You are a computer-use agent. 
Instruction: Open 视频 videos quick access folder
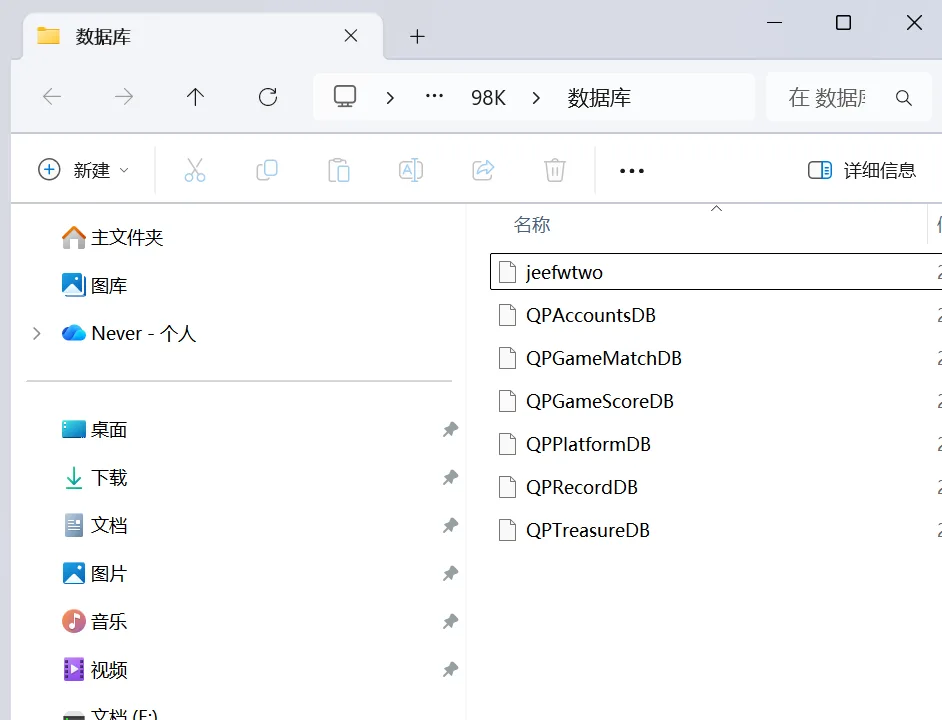[x=96, y=670]
